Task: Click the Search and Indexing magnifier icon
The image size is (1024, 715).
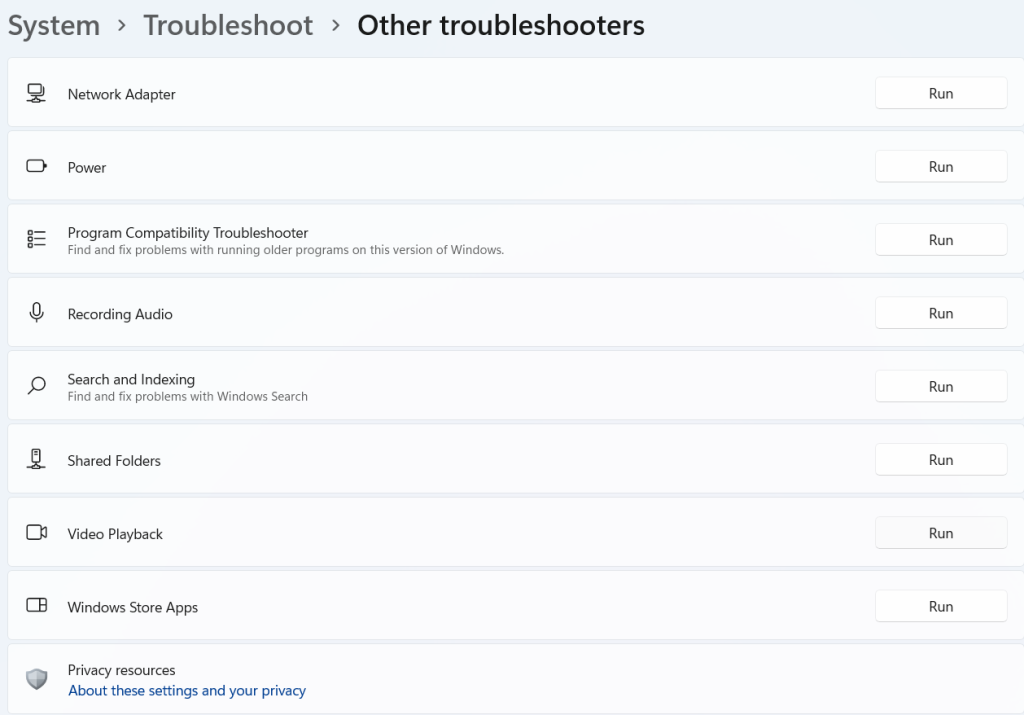Action: click(x=37, y=386)
